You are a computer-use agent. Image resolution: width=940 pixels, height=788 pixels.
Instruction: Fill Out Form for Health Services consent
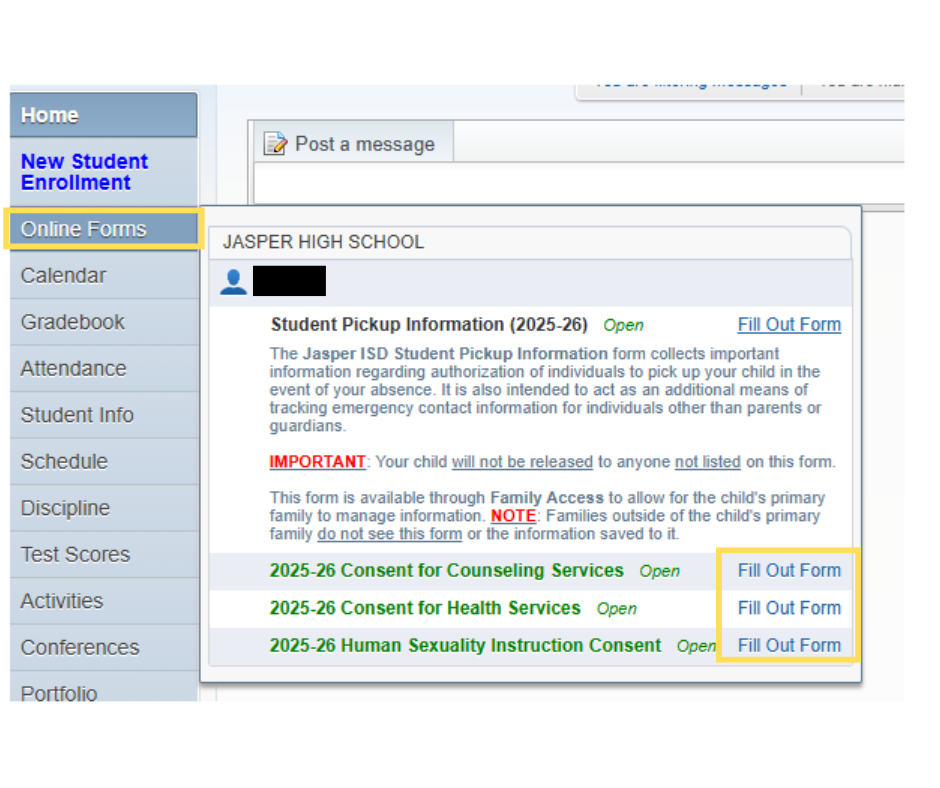pos(789,608)
